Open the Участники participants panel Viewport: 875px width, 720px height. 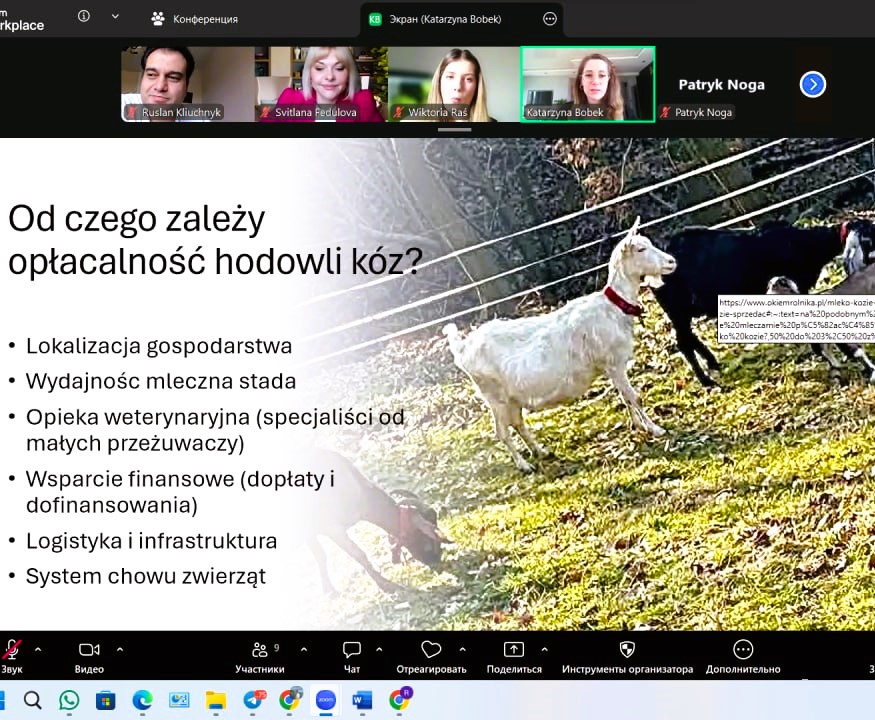[260, 650]
